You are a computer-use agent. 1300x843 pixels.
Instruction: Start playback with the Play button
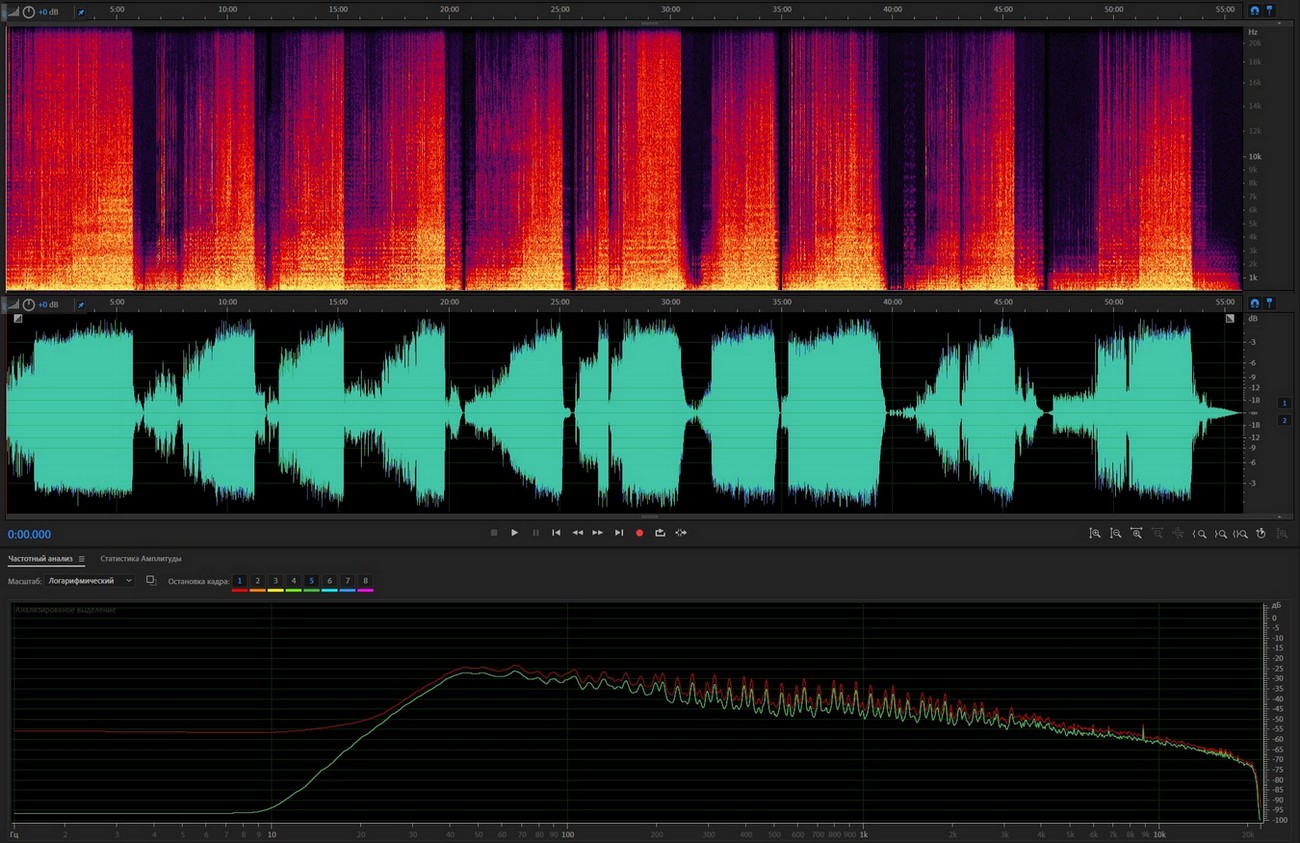point(514,533)
